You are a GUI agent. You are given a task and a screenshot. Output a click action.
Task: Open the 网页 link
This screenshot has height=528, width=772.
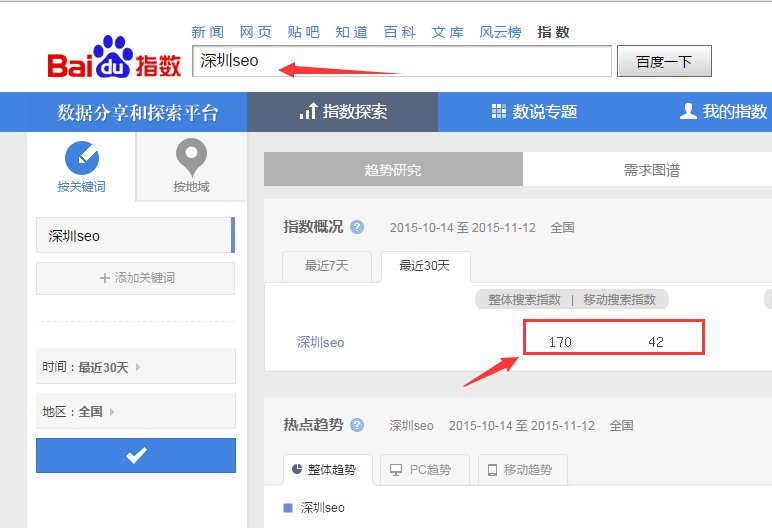tap(256, 33)
